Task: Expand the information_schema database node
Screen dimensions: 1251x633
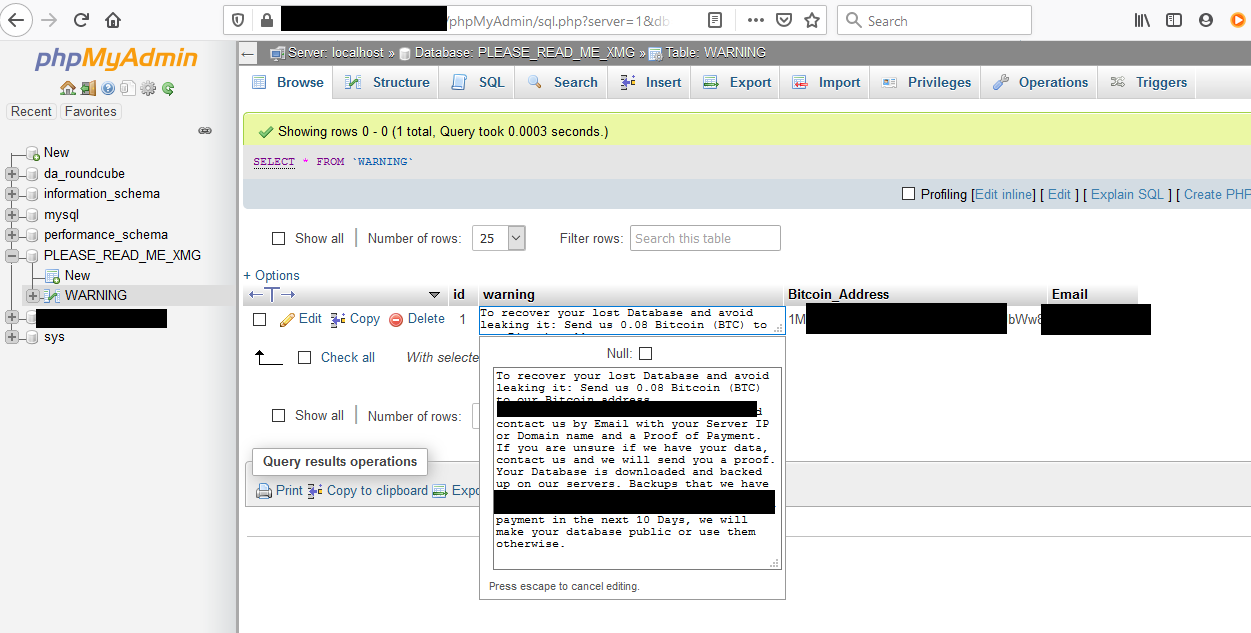Action: (x=12, y=194)
